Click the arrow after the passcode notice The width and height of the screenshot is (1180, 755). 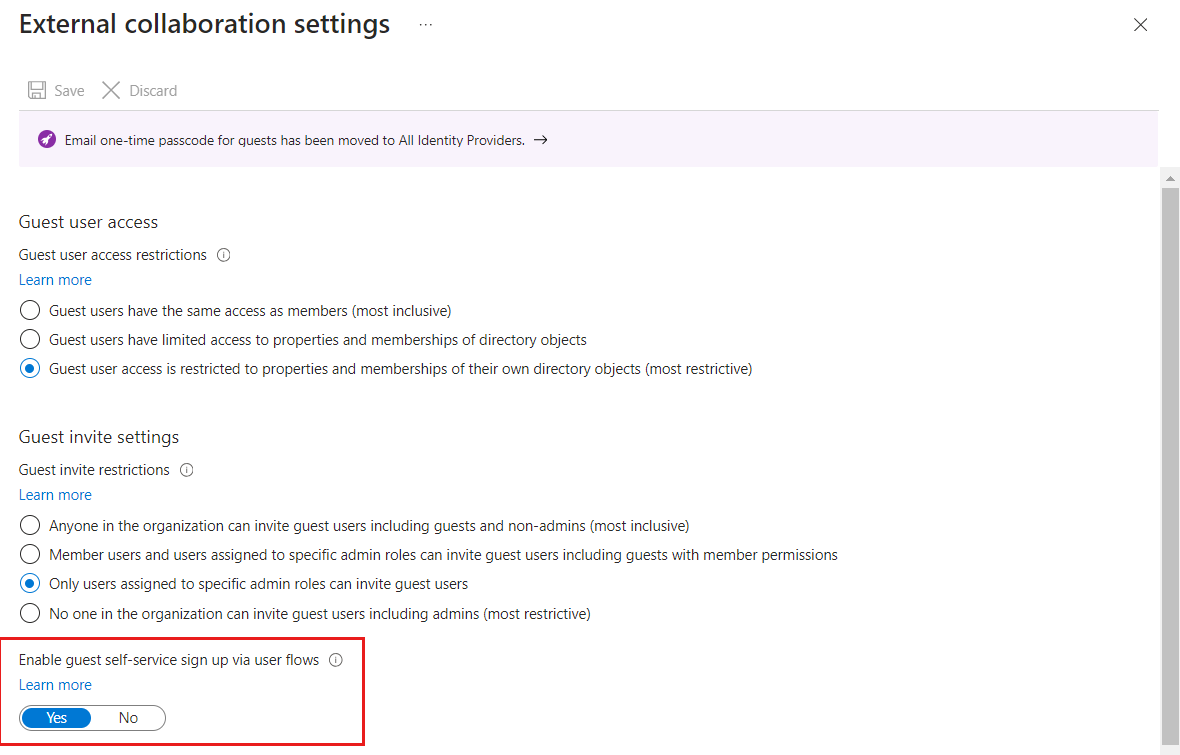click(x=540, y=140)
